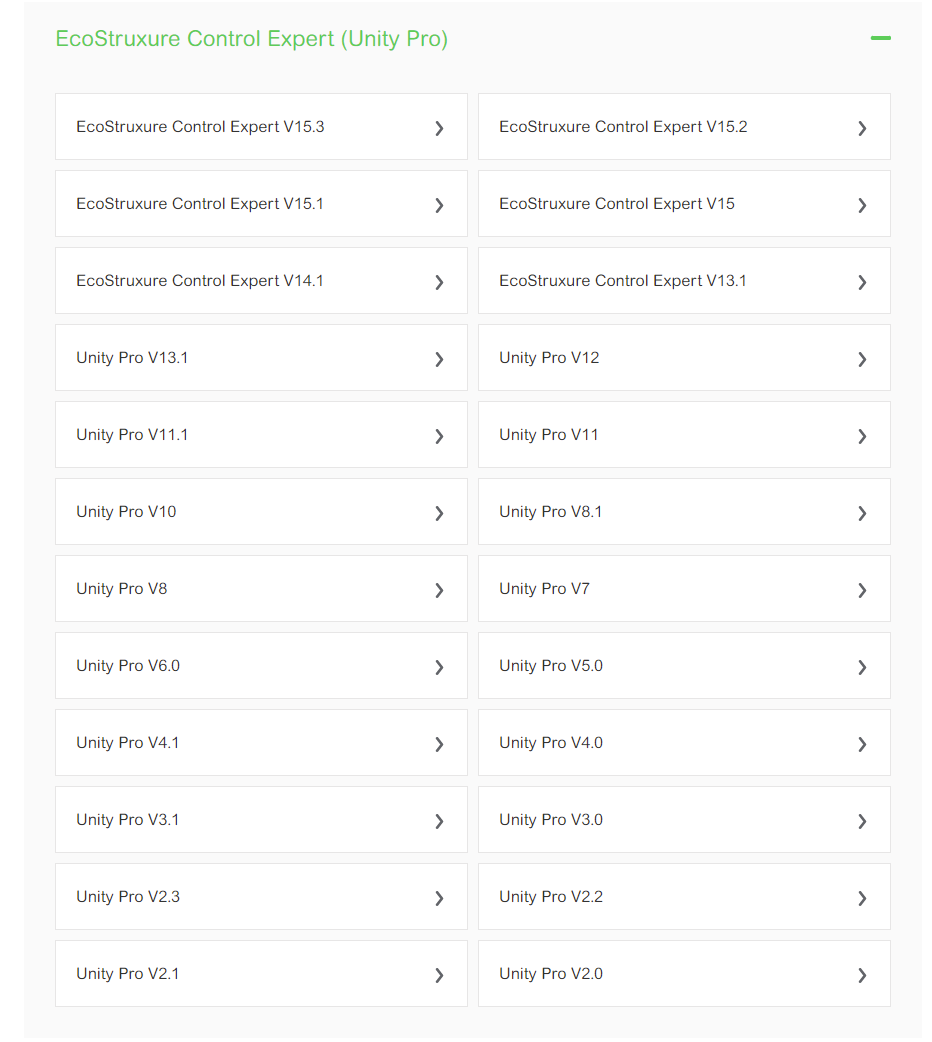932x1042 pixels.
Task: Open the Unity Pro V8.1 item
Action: (551, 512)
